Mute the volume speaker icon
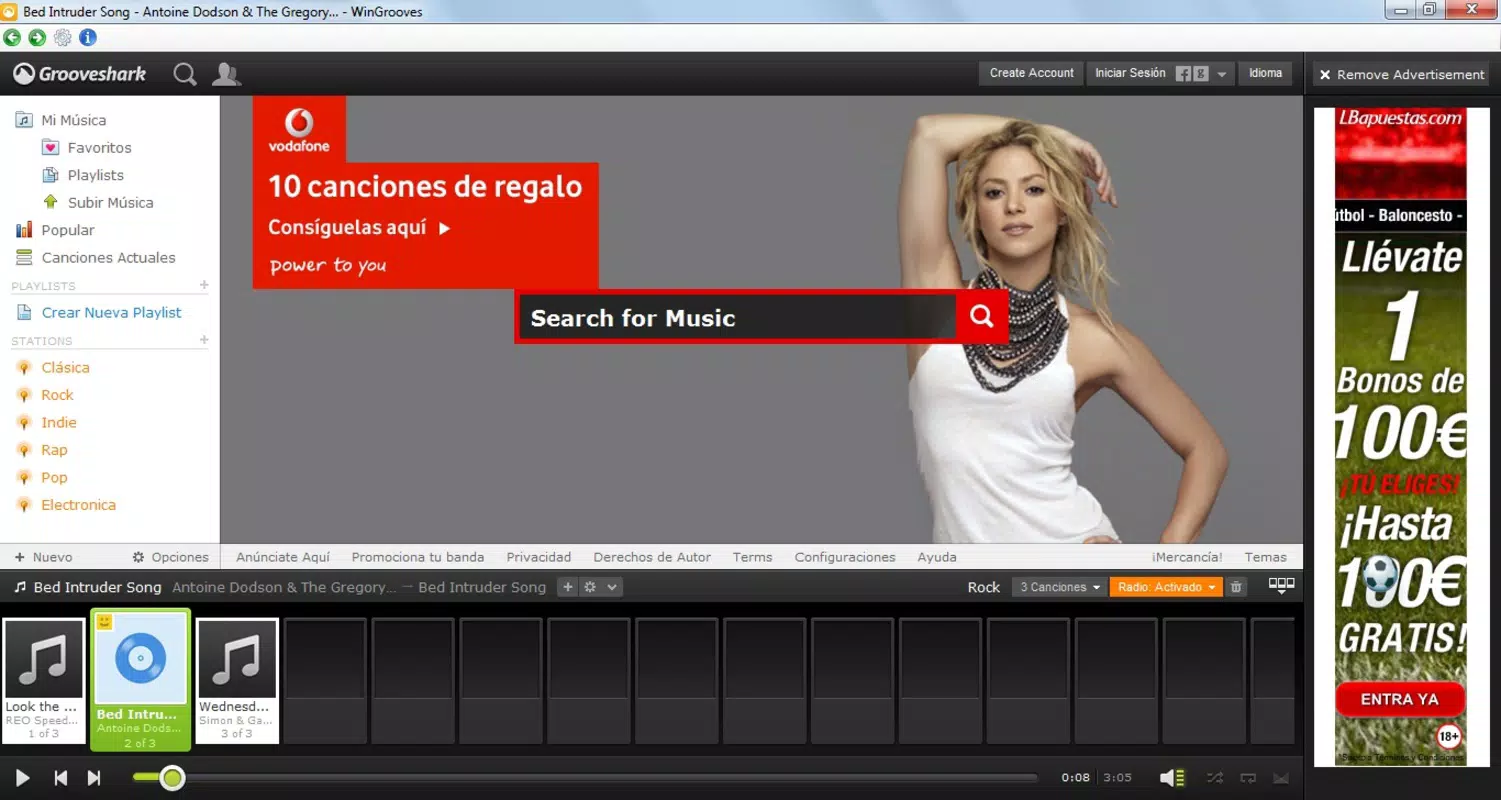 point(1172,777)
